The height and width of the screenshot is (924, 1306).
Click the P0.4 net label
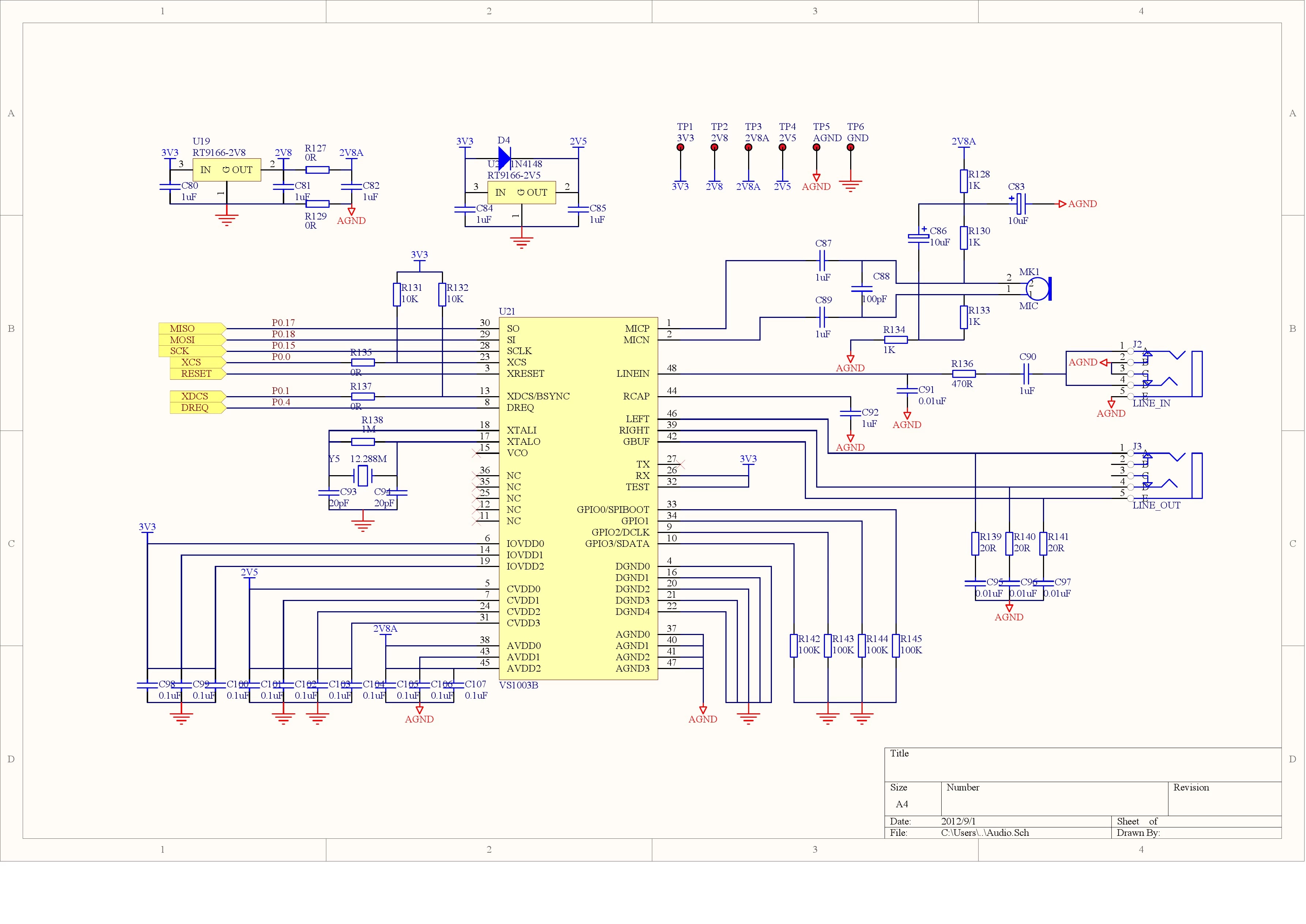pos(281,402)
